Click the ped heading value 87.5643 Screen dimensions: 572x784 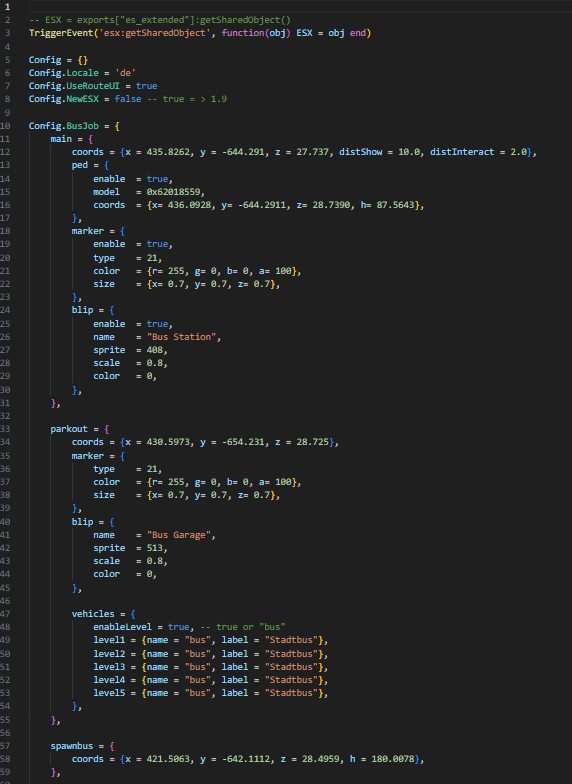pyautogui.click(x=396, y=205)
